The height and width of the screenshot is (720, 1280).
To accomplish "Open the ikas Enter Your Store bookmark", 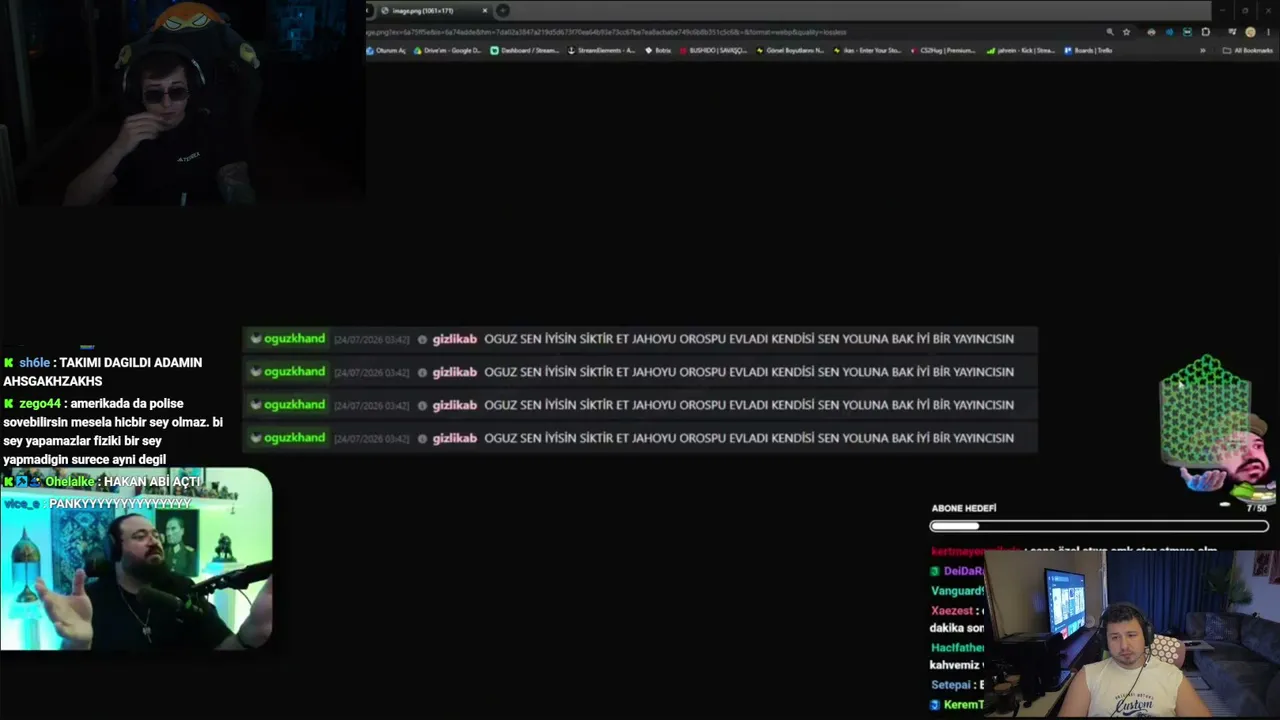I will pos(867,50).
